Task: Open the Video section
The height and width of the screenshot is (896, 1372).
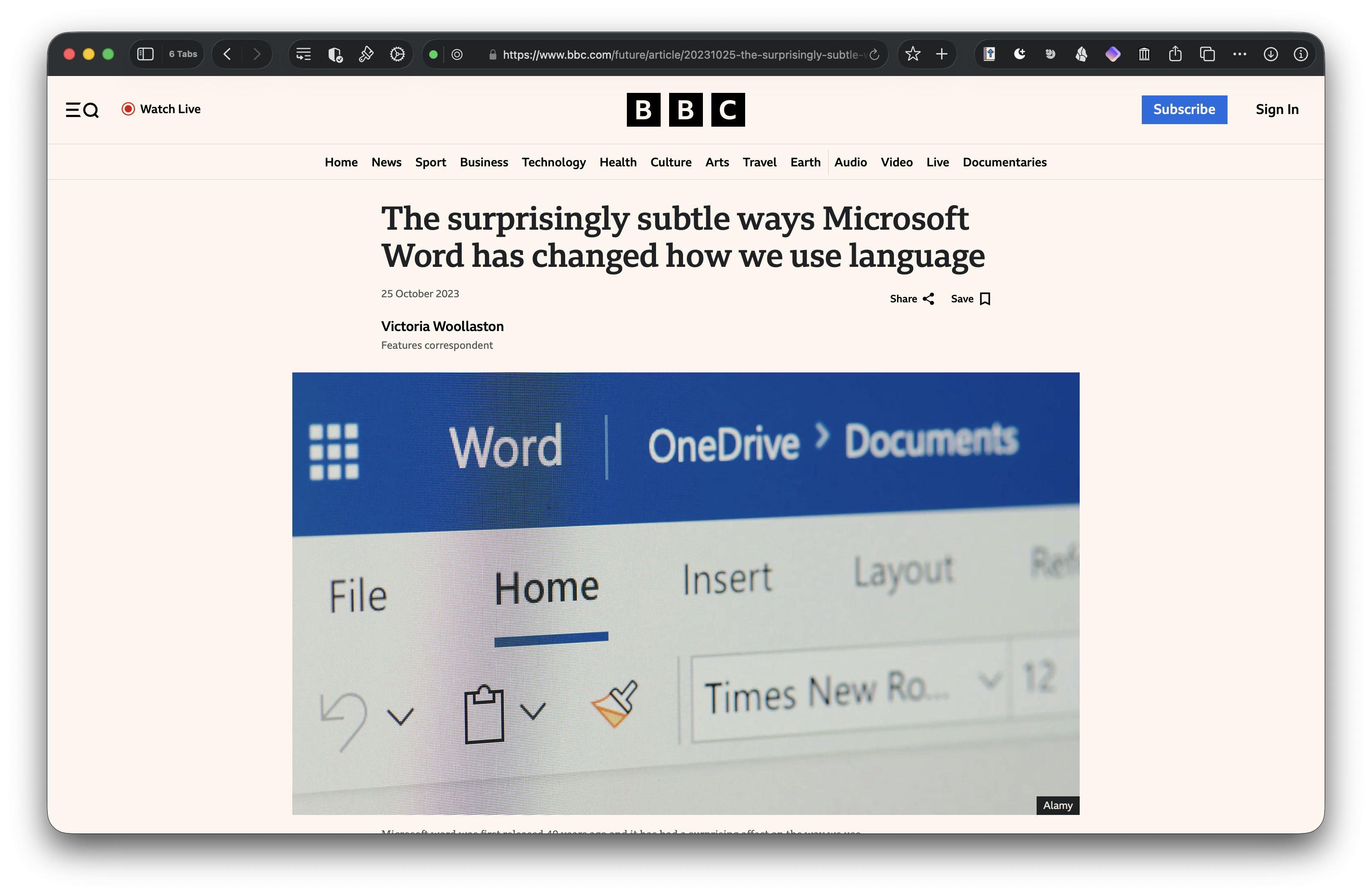Action: click(x=896, y=163)
